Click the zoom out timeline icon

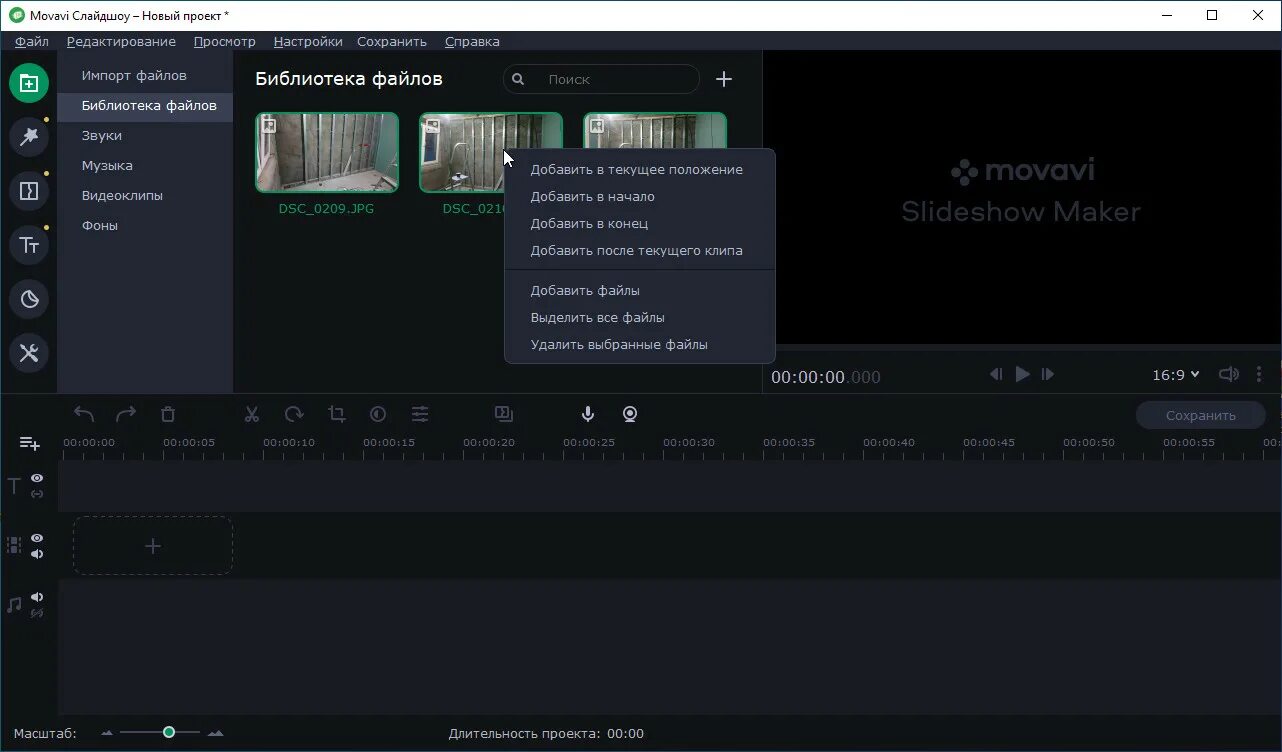point(107,733)
